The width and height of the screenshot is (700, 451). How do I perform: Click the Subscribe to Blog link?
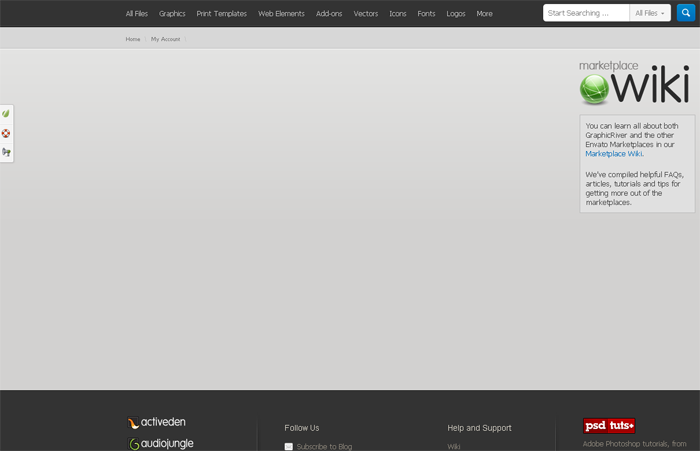pos(324,447)
